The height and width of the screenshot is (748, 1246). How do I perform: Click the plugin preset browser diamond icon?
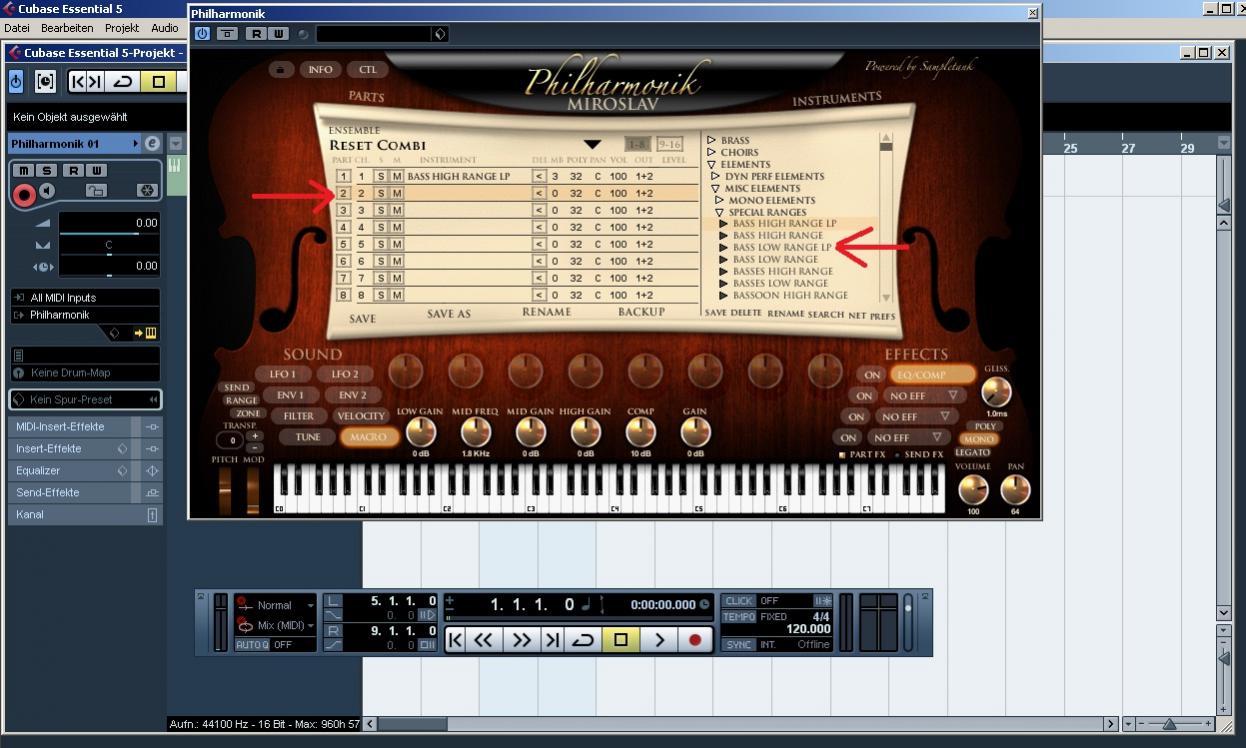[439, 34]
